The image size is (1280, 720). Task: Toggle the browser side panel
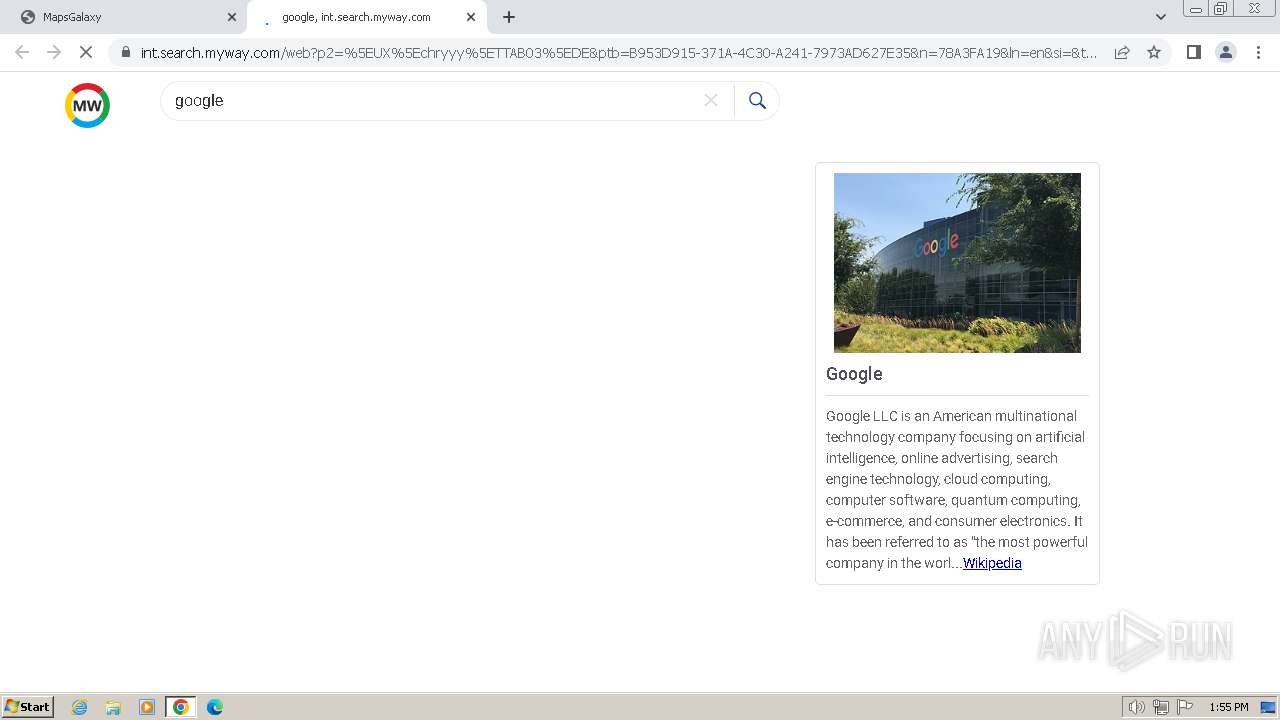tap(1193, 52)
